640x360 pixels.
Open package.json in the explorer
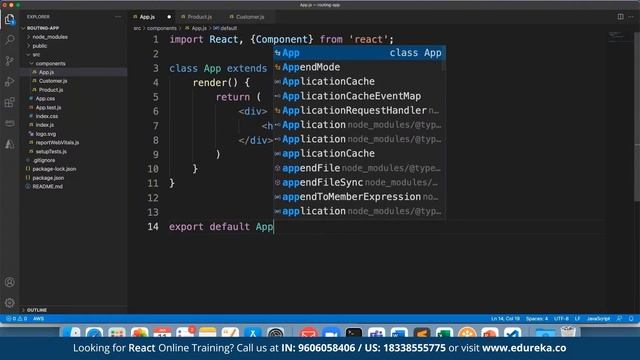(73, 178)
